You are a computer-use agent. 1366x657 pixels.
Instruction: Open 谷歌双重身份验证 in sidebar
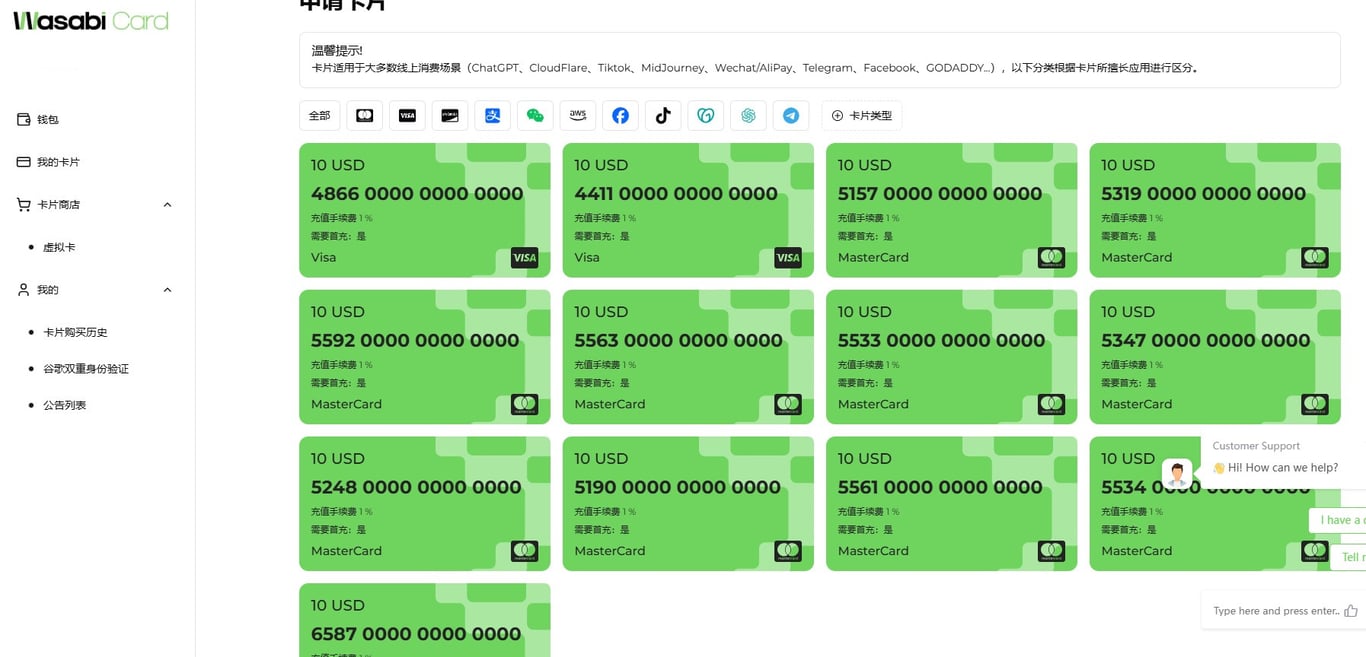pyautogui.click(x=86, y=369)
